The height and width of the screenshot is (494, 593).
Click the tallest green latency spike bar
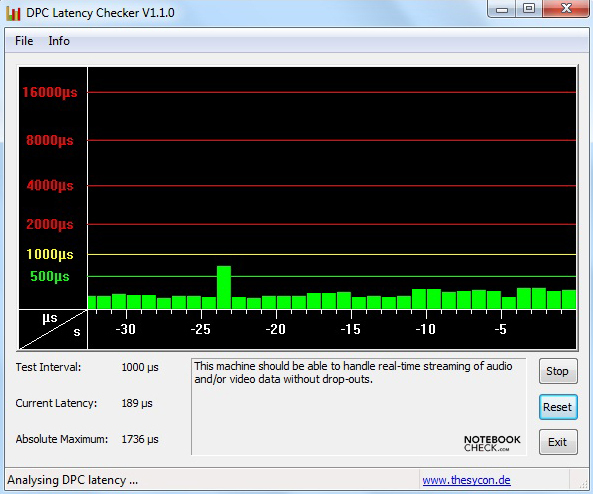(224, 287)
